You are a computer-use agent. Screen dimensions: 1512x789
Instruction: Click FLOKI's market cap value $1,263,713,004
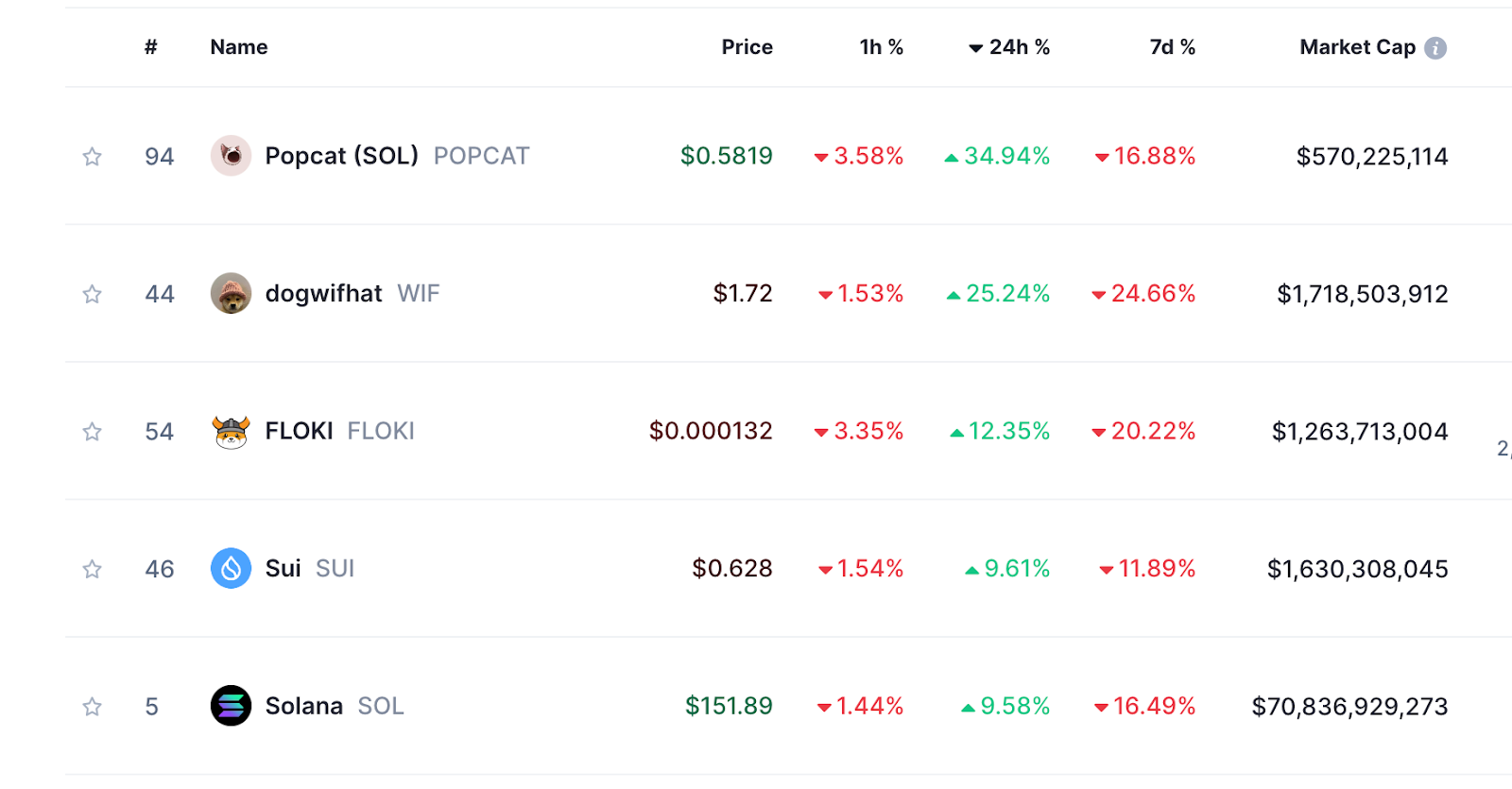[1359, 430]
